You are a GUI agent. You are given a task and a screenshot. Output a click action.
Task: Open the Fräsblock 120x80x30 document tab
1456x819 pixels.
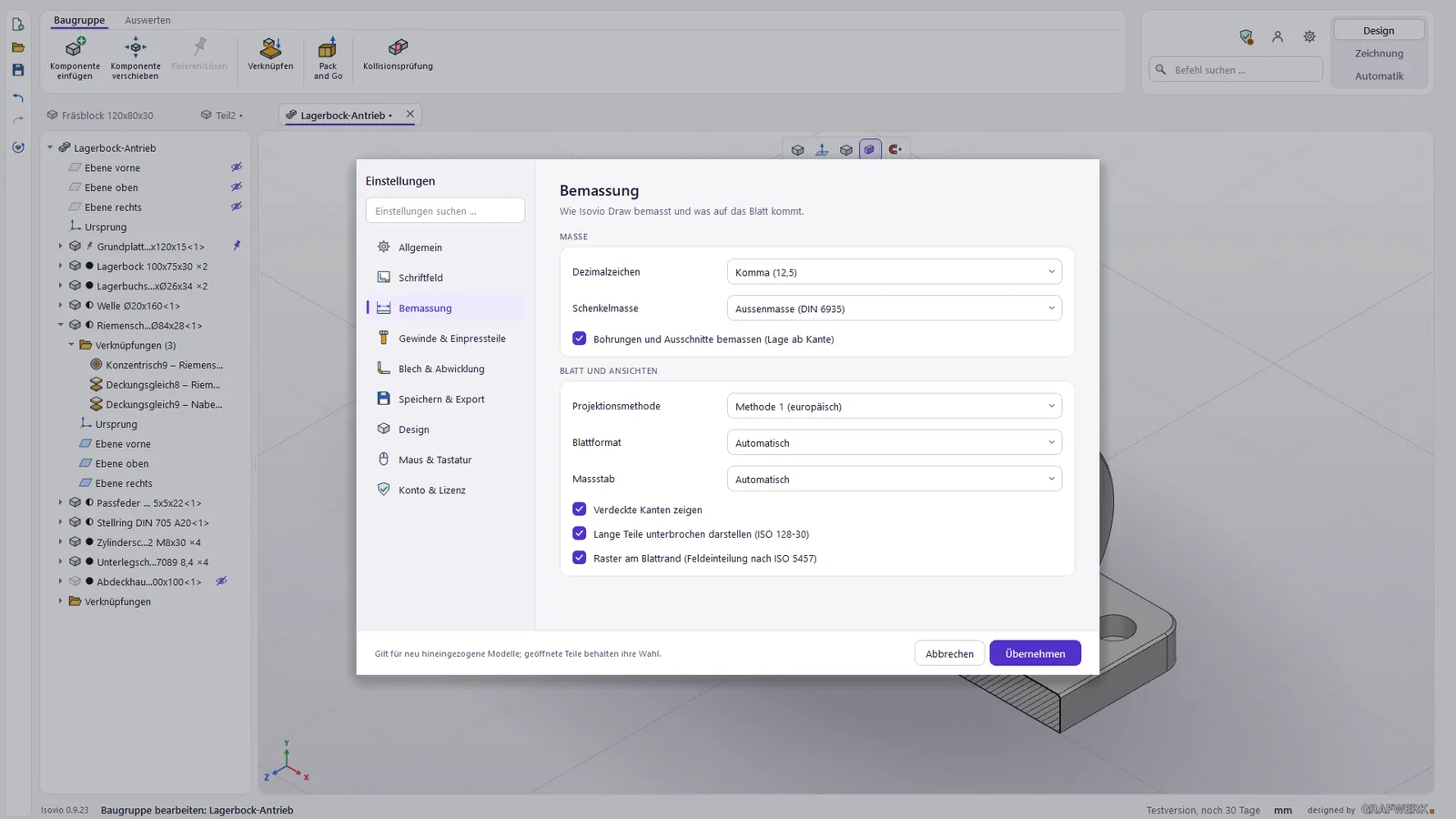point(100,116)
